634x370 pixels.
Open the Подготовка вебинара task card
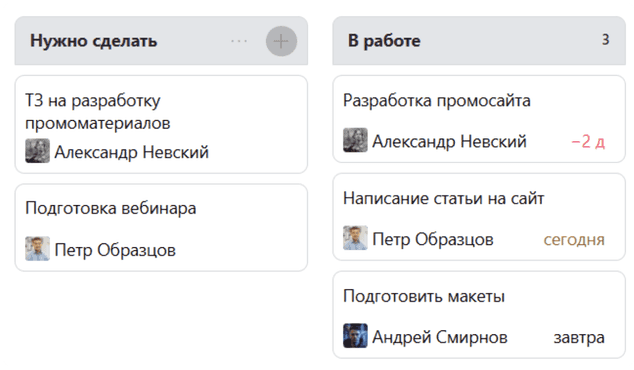[x=161, y=228]
